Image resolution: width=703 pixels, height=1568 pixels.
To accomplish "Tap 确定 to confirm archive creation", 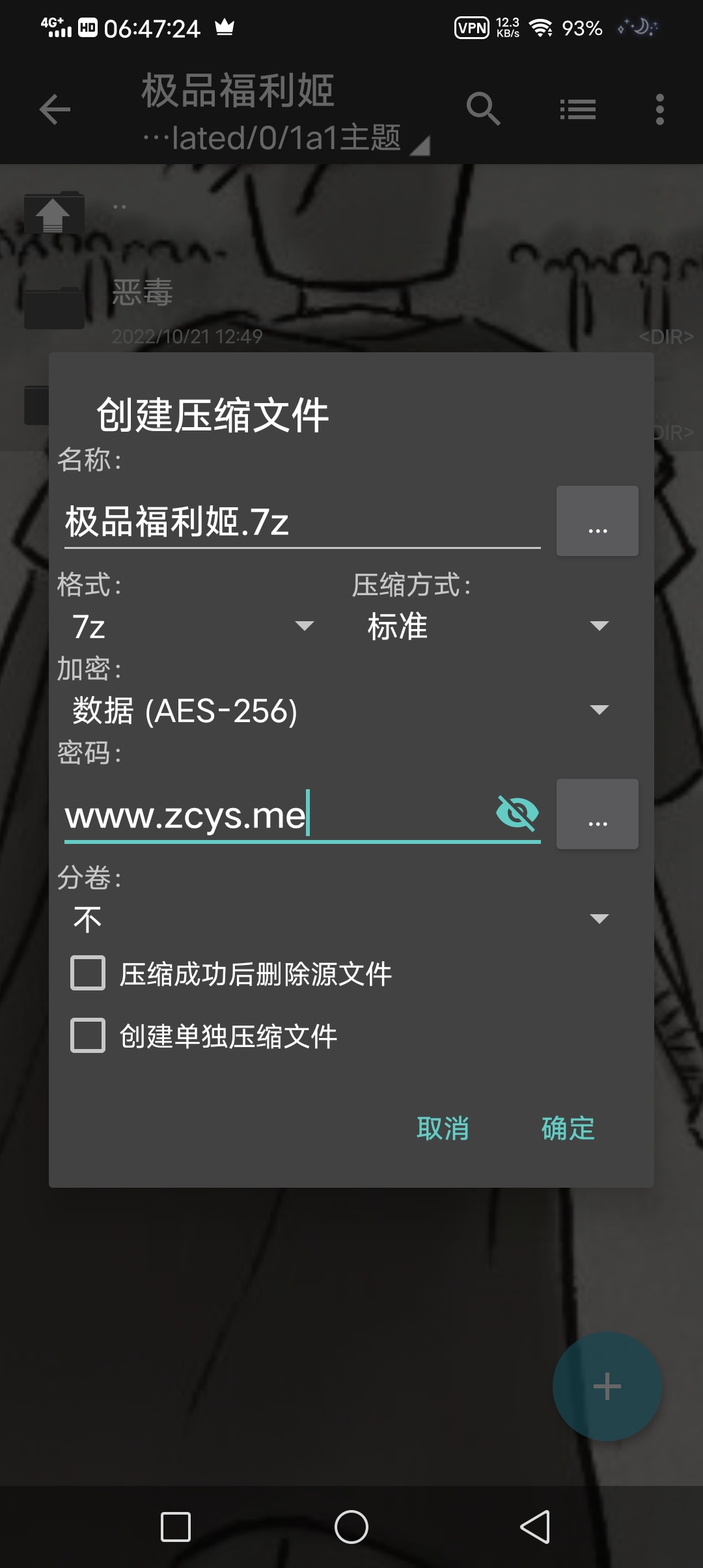I will point(568,1128).
